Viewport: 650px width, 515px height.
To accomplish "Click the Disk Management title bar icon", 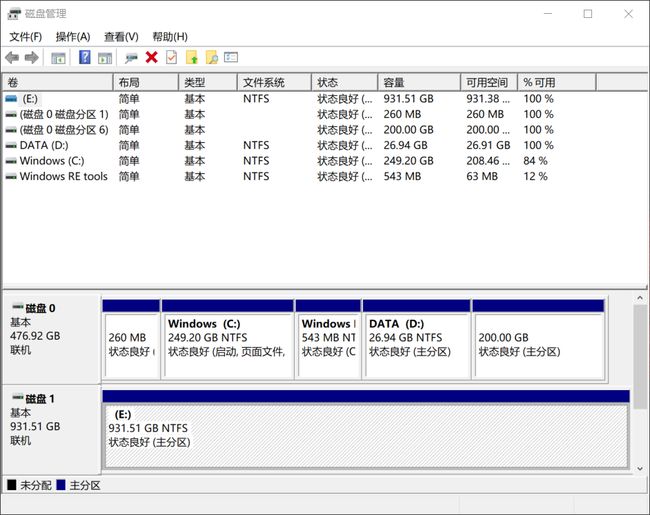I will [14, 14].
